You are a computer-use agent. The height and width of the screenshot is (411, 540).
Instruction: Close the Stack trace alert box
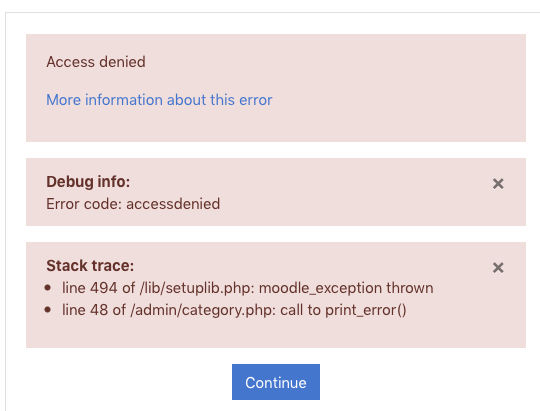pos(498,268)
